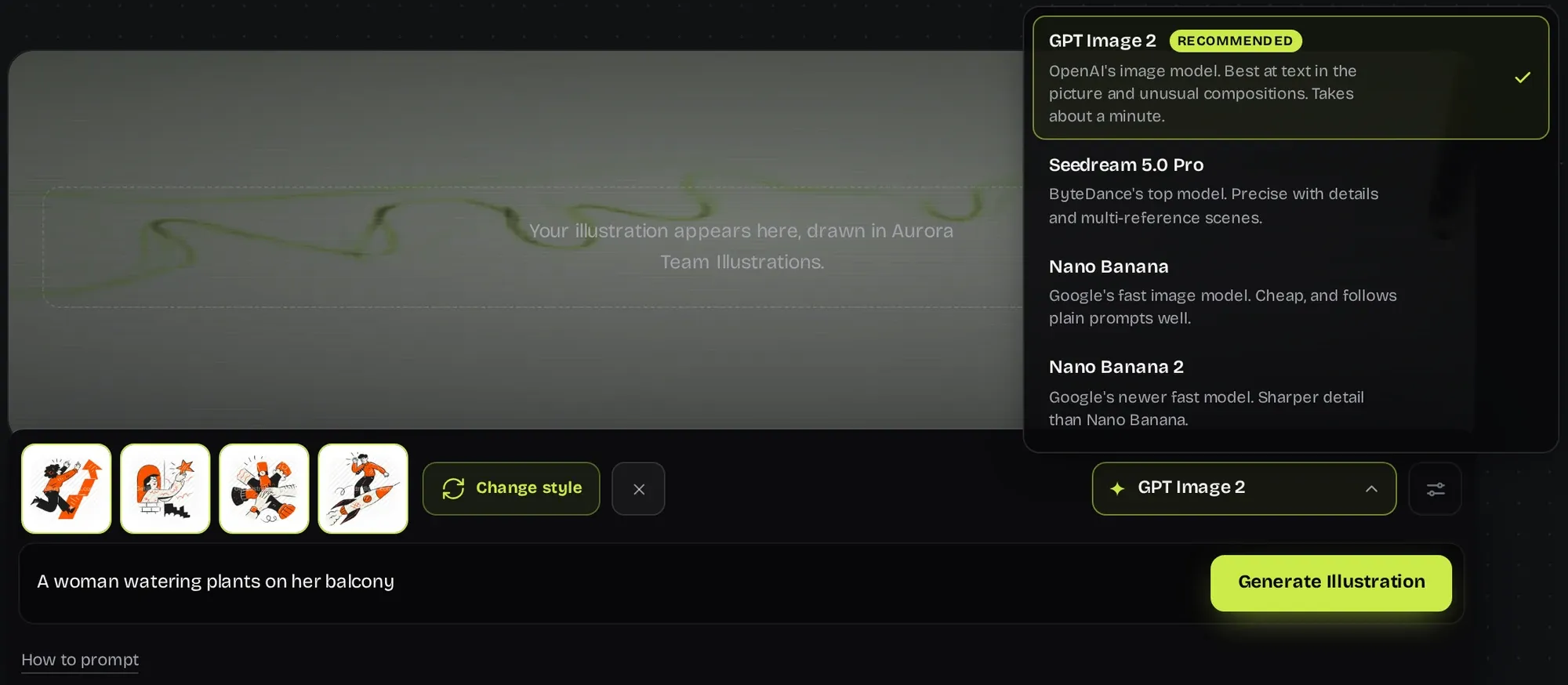Select the GPT Image 2 model option
Image resolution: width=1568 pixels, height=685 pixels.
coord(1290,78)
